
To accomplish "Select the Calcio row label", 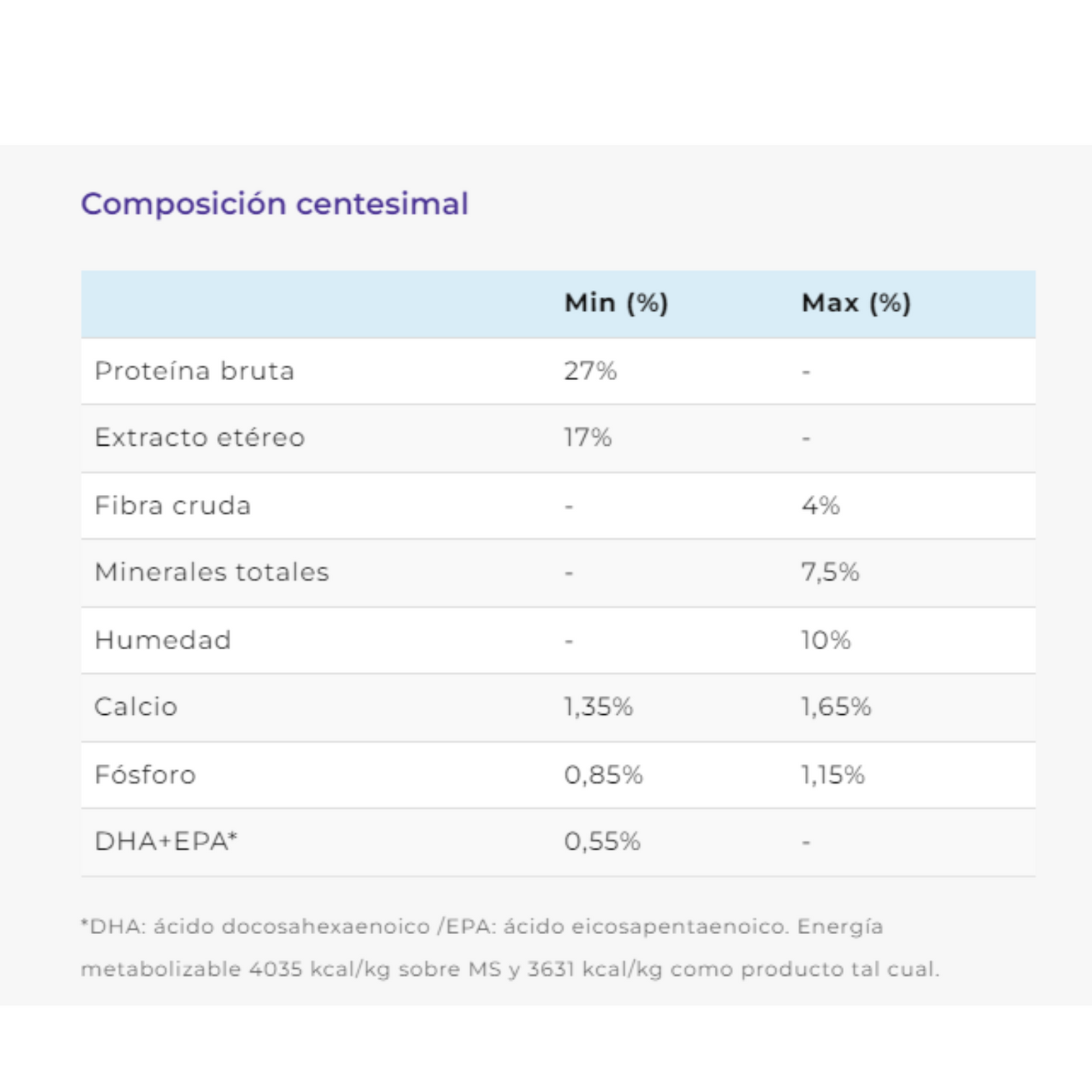I will (136, 707).
